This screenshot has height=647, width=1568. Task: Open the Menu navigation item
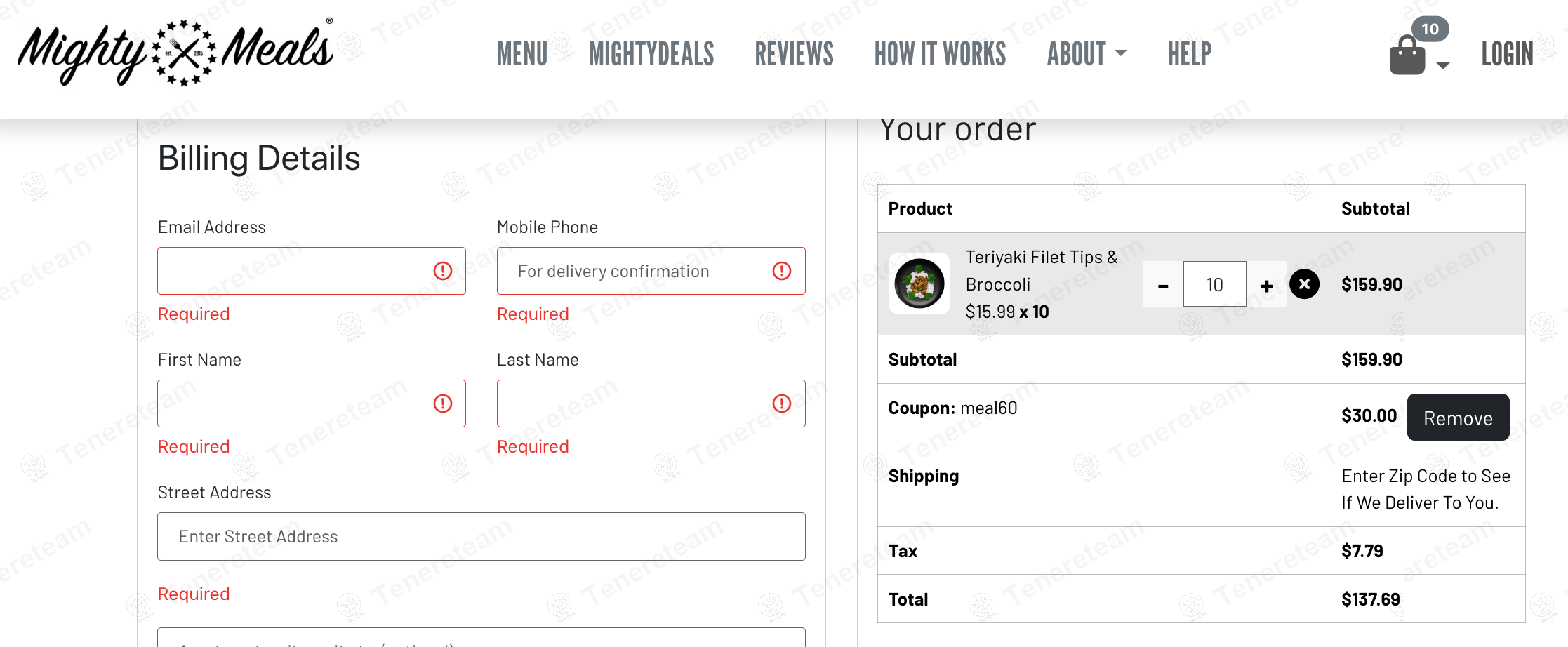coord(521,54)
